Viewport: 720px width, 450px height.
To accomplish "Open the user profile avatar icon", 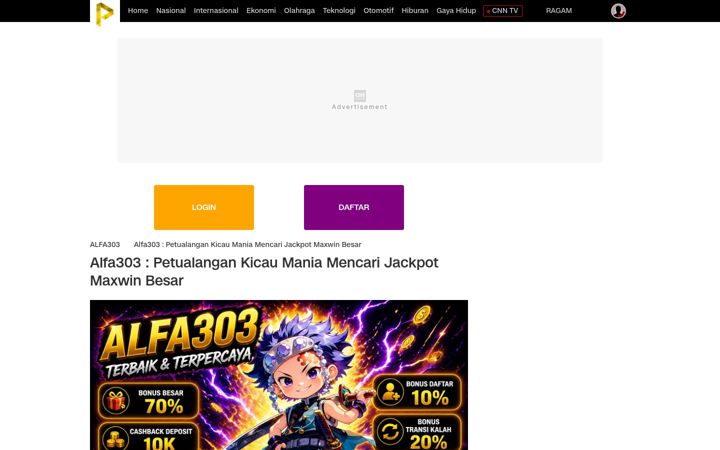I will pos(618,11).
